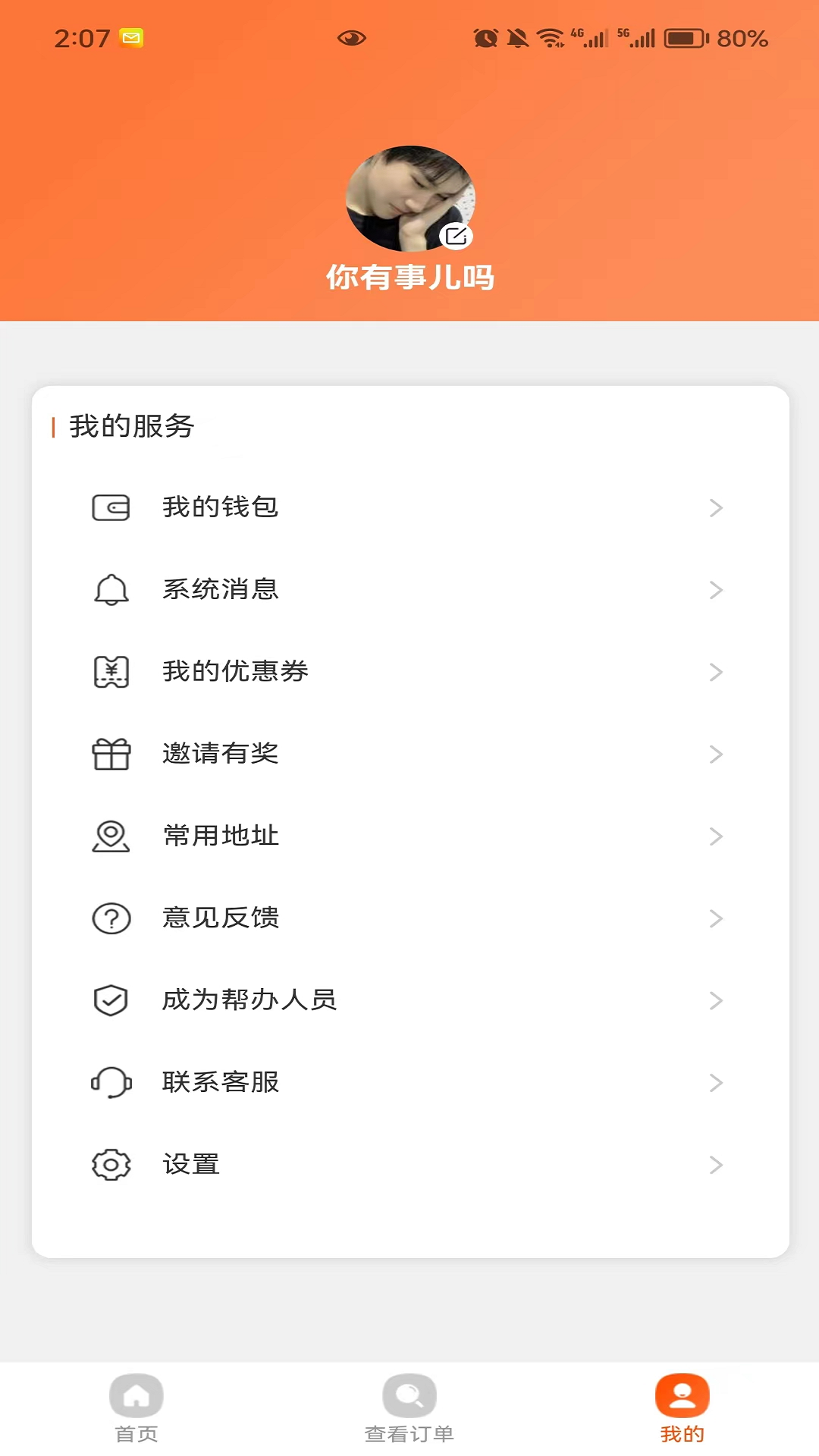This screenshot has height=1456, width=819.
Task: Tap the headset customer service icon
Action: tap(111, 1082)
